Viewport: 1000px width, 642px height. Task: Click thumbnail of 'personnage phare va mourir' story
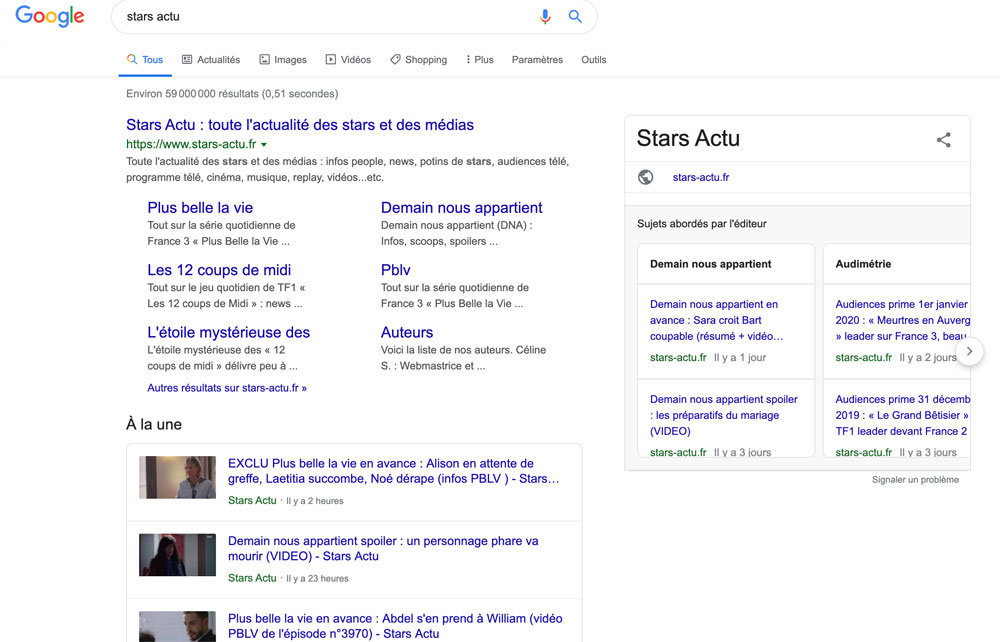(x=177, y=555)
